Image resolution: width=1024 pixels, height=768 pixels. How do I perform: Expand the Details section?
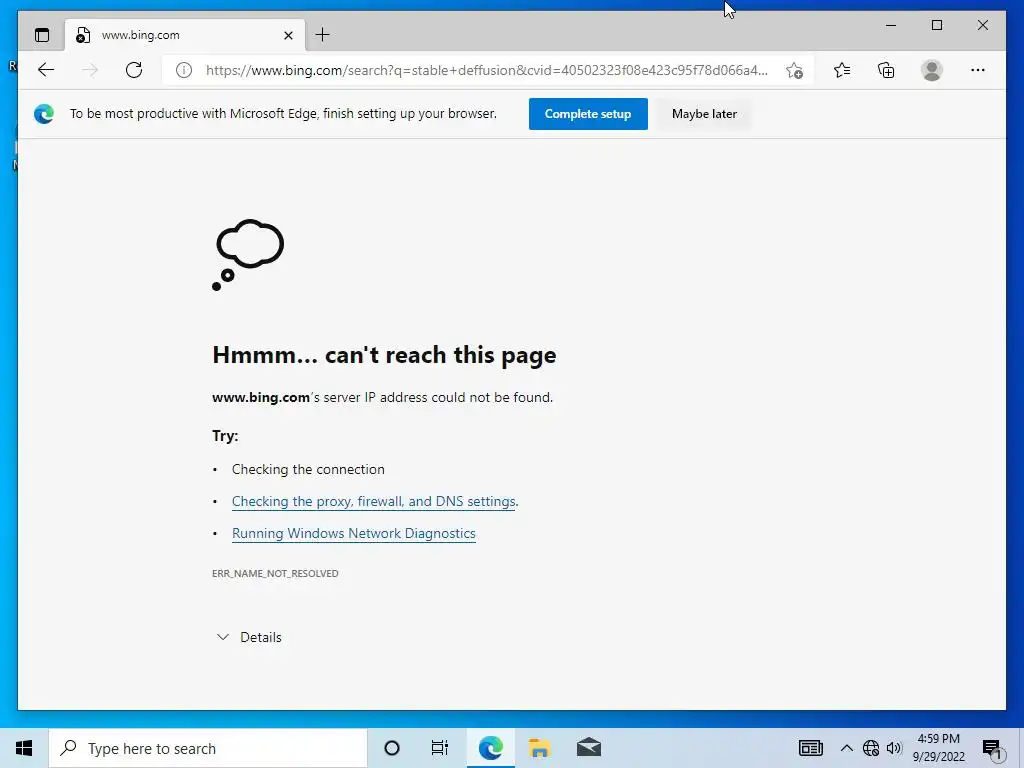coord(249,637)
